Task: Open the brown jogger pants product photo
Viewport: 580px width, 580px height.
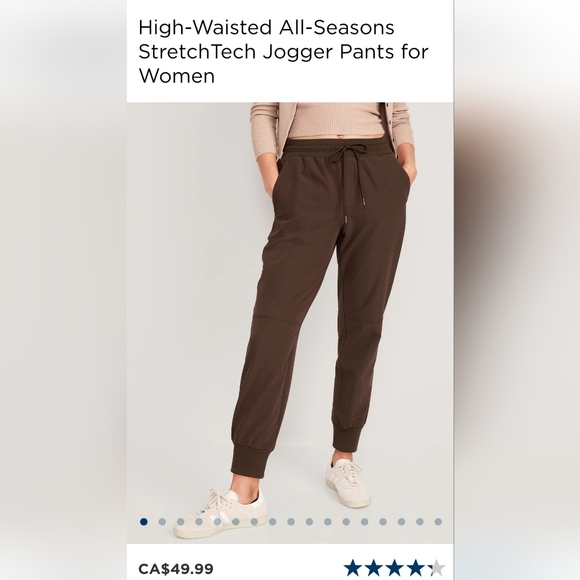Action: click(x=290, y=323)
